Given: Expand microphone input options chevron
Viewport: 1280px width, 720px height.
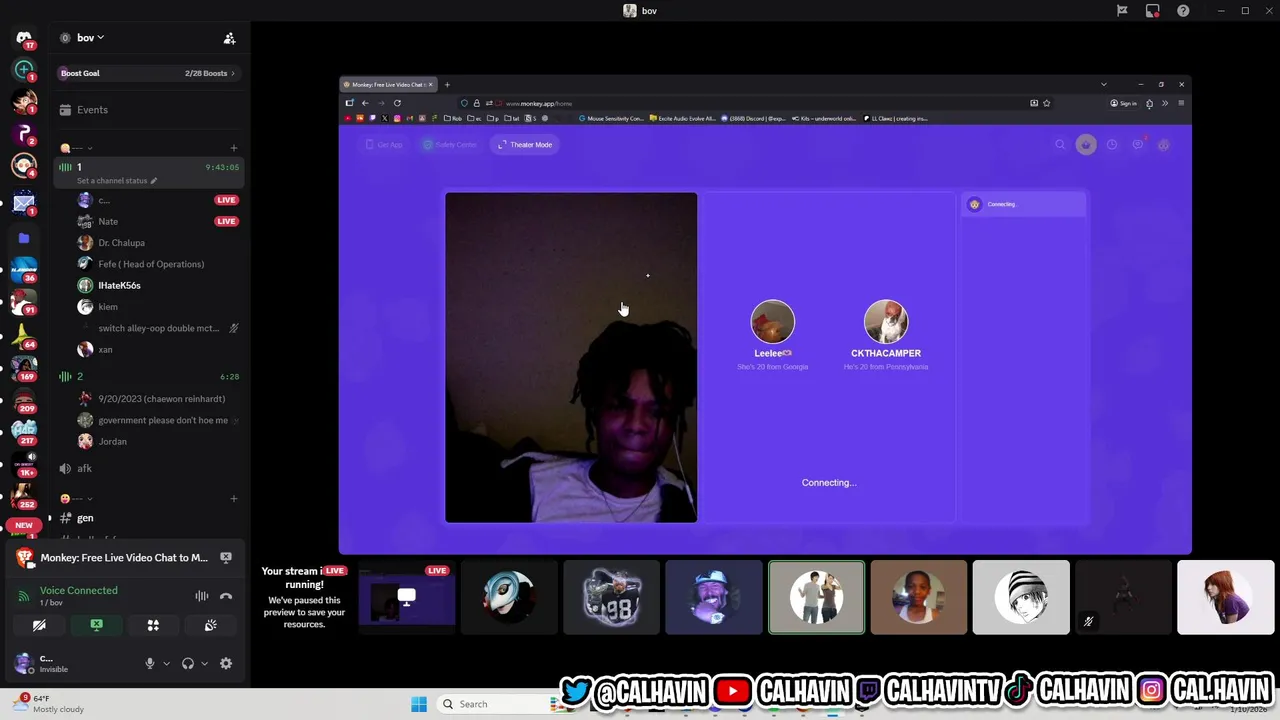Looking at the screenshot, I should tap(166, 664).
